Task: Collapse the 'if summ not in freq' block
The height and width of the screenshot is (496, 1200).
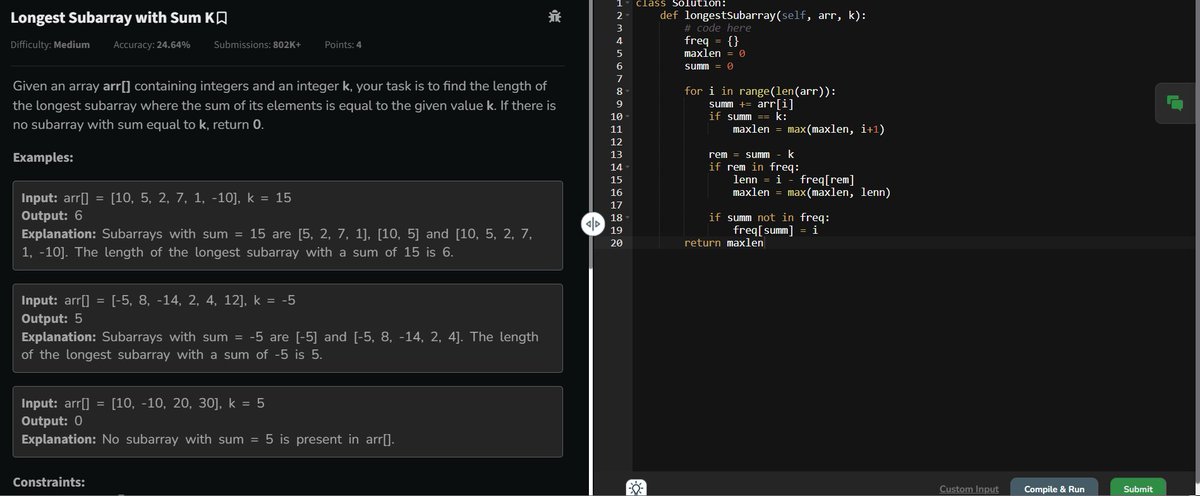Action: point(629,217)
